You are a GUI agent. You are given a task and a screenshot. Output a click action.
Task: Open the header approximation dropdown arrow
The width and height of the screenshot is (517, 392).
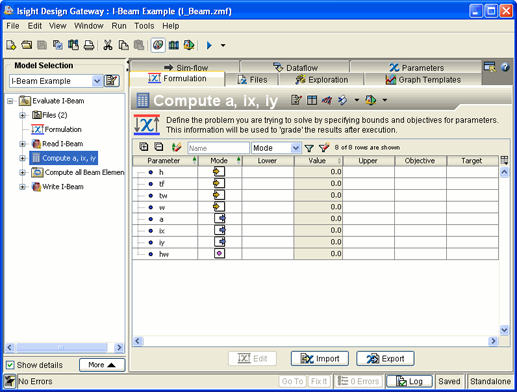(384, 100)
